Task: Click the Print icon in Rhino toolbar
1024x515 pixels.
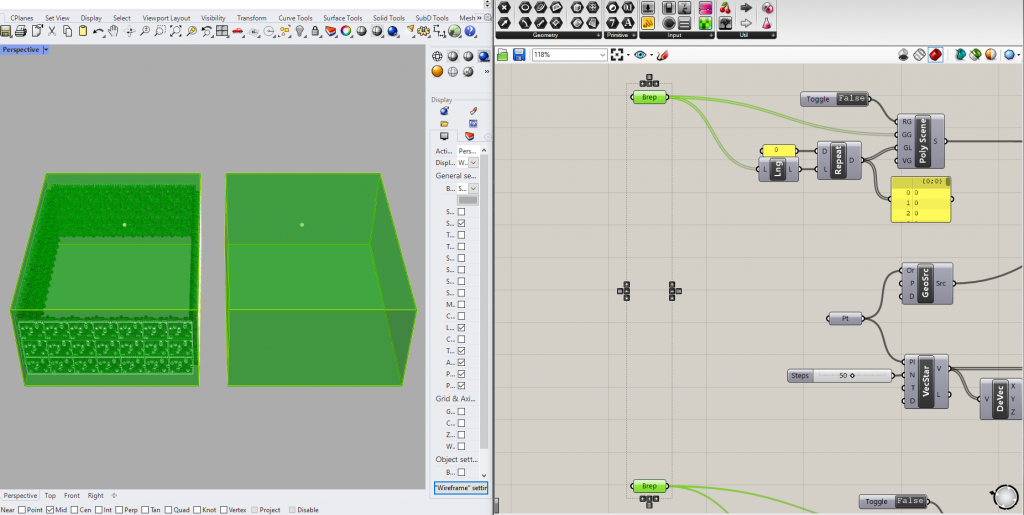Action: click(21, 31)
